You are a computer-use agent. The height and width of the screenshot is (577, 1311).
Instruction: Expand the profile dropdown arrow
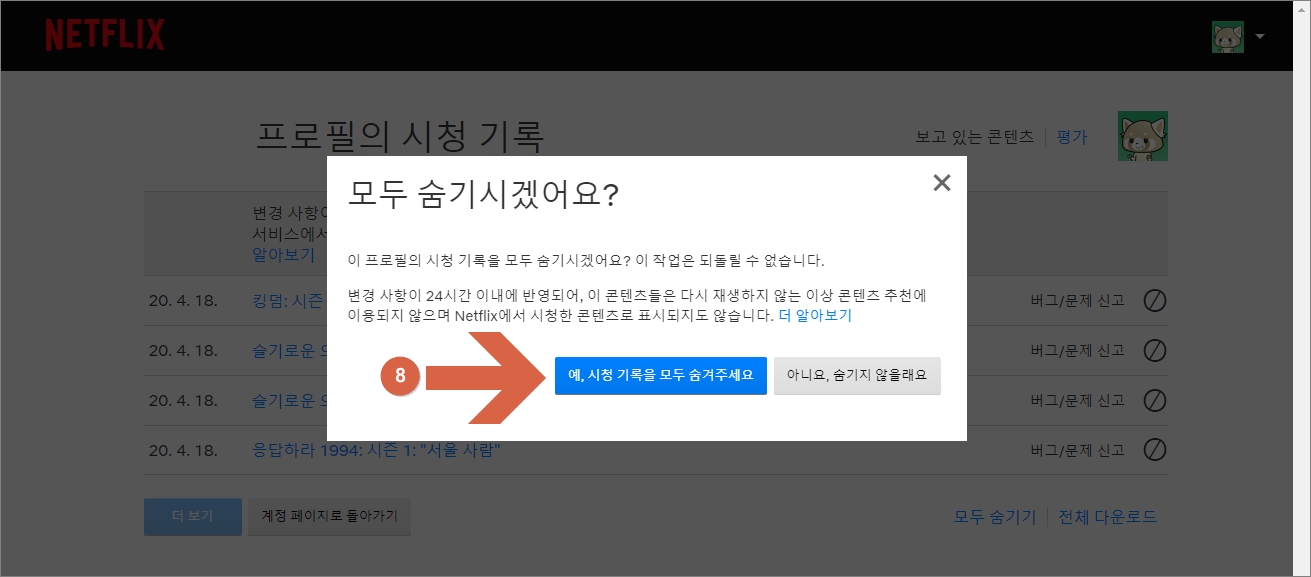pos(1260,37)
